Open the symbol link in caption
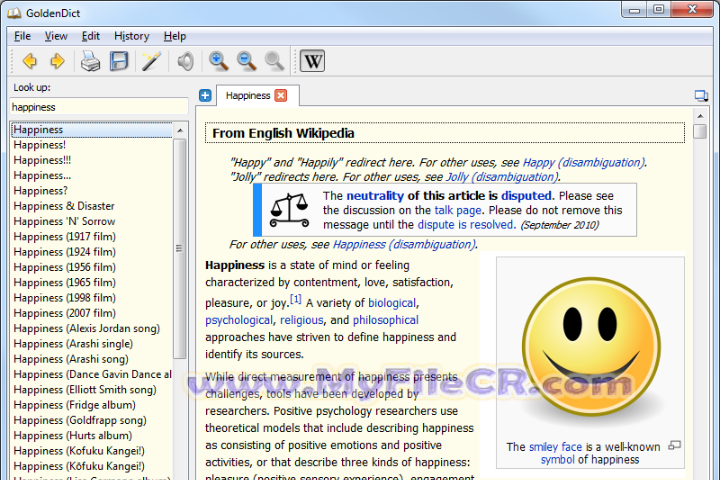720x480 pixels. 557,460
